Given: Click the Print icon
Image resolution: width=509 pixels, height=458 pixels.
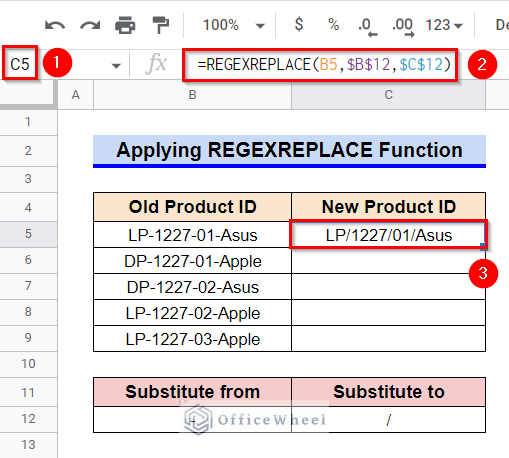Looking at the screenshot, I should point(125,25).
